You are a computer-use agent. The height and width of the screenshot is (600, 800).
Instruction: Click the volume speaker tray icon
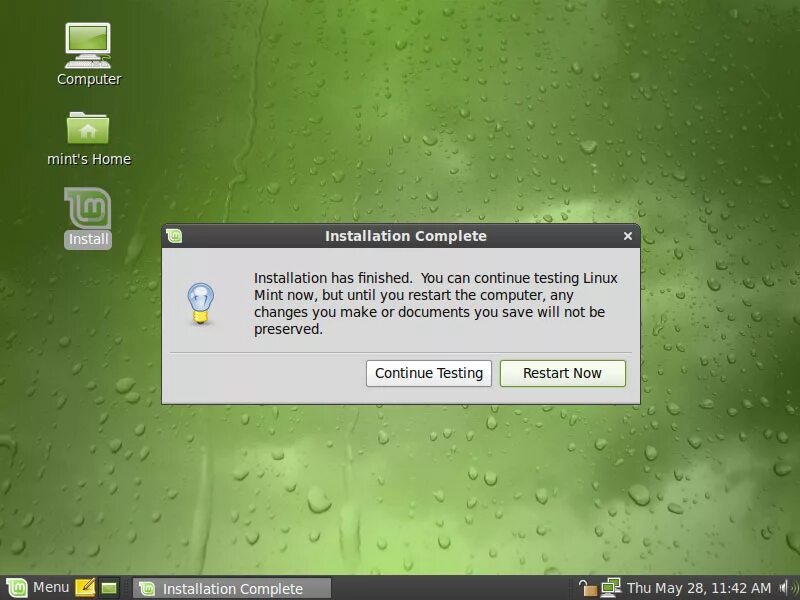pyautogui.click(x=788, y=588)
